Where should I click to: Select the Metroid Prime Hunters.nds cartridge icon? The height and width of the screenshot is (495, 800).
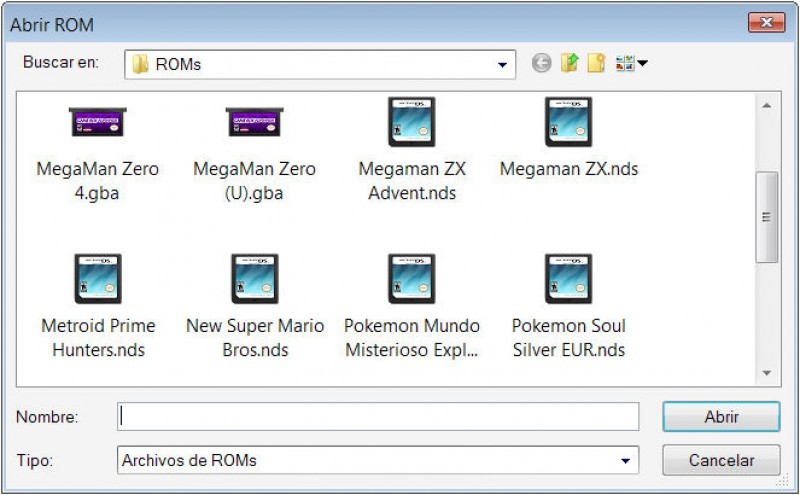pos(98,279)
